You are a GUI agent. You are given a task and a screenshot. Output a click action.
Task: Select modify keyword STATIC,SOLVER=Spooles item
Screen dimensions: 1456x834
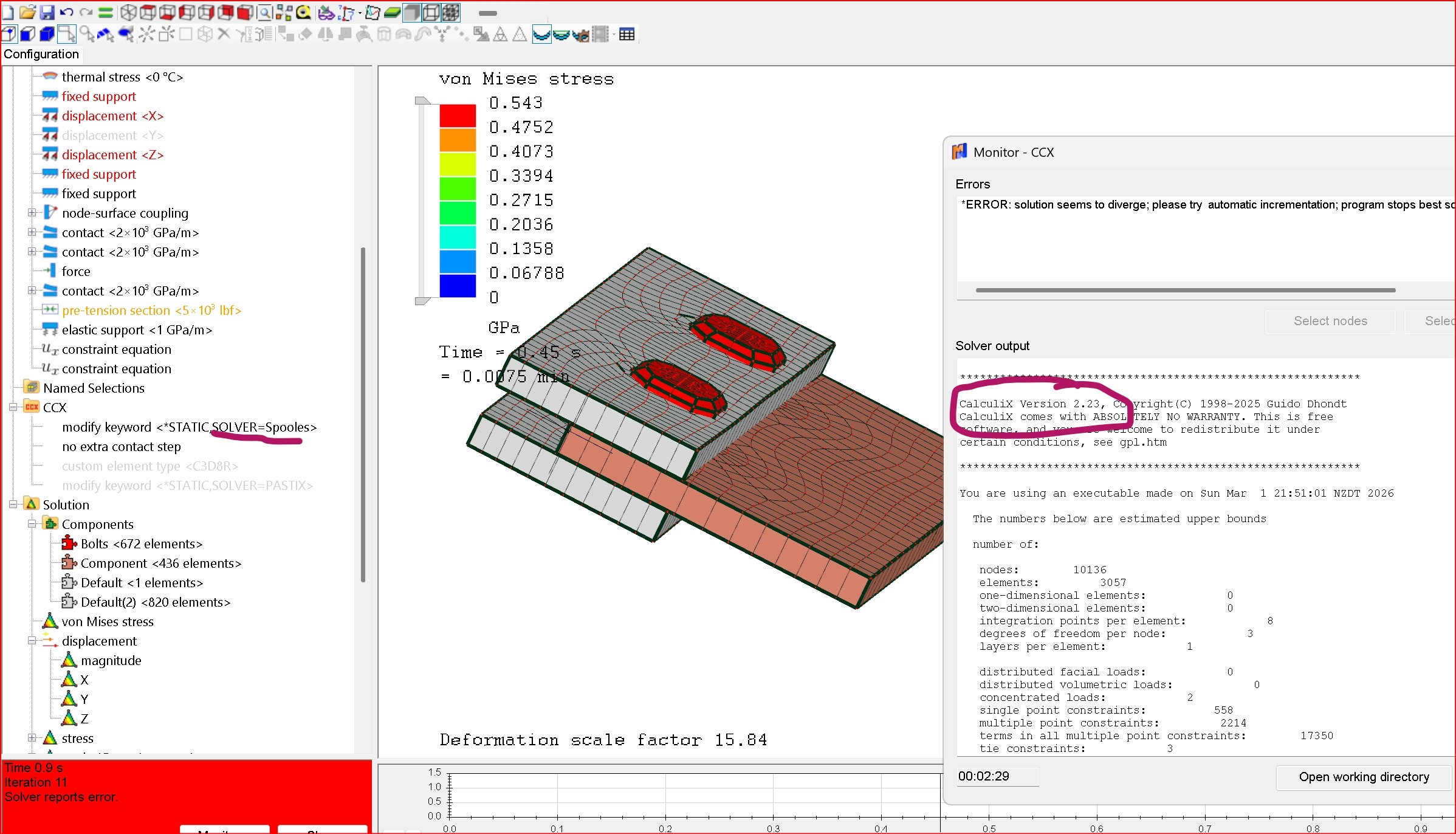[x=188, y=427]
